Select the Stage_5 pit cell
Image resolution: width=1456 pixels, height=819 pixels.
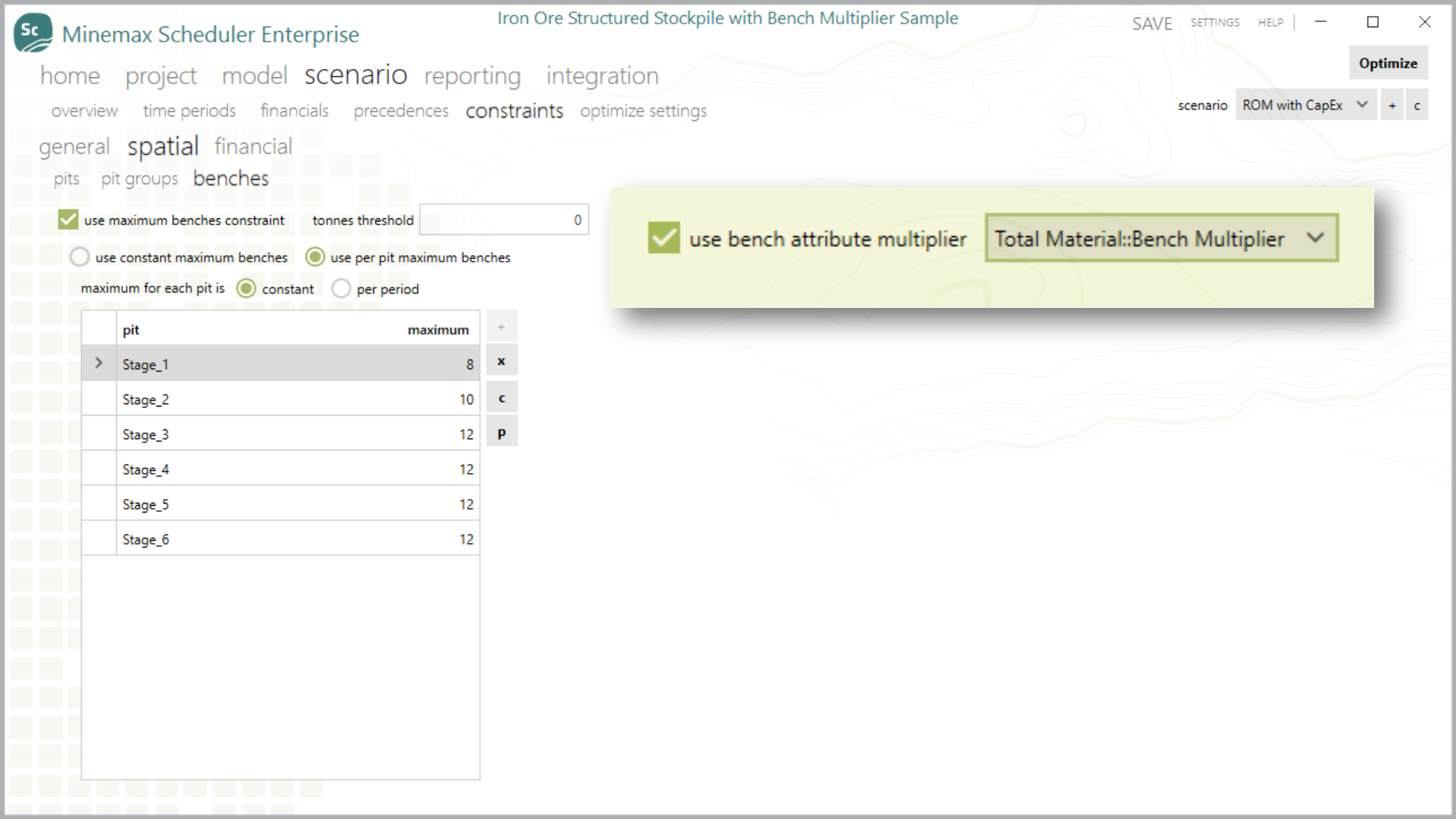coord(146,504)
